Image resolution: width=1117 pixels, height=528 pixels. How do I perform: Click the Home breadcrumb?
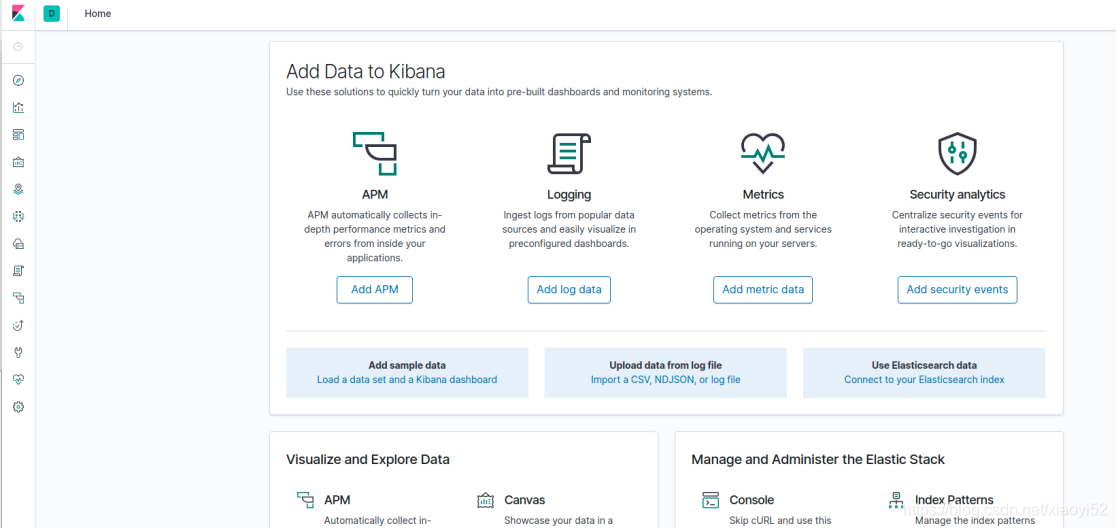click(x=98, y=14)
